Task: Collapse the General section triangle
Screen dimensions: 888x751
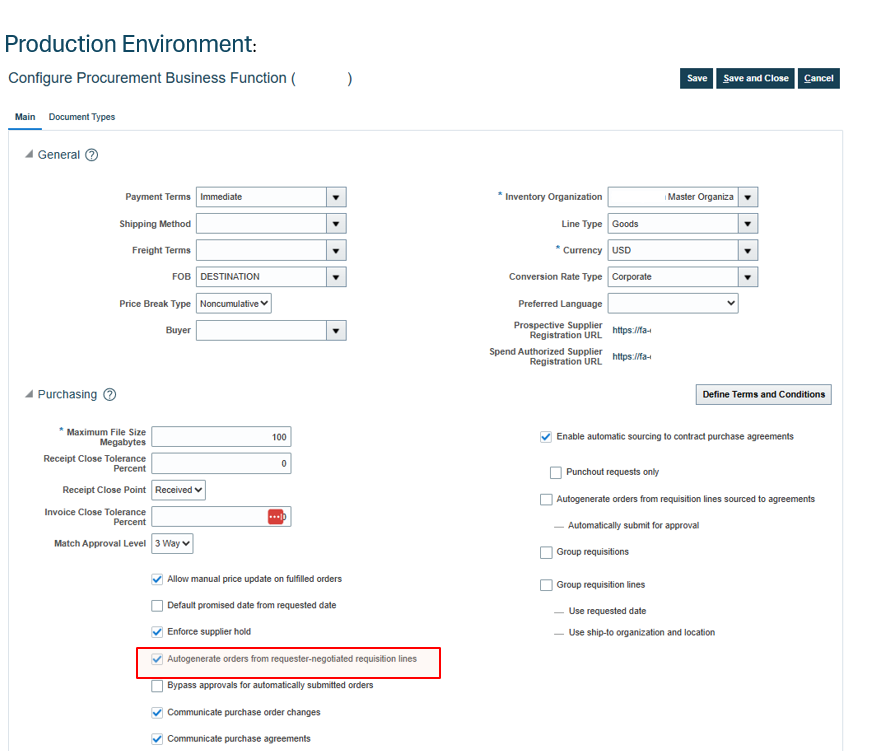Action: pos(29,154)
